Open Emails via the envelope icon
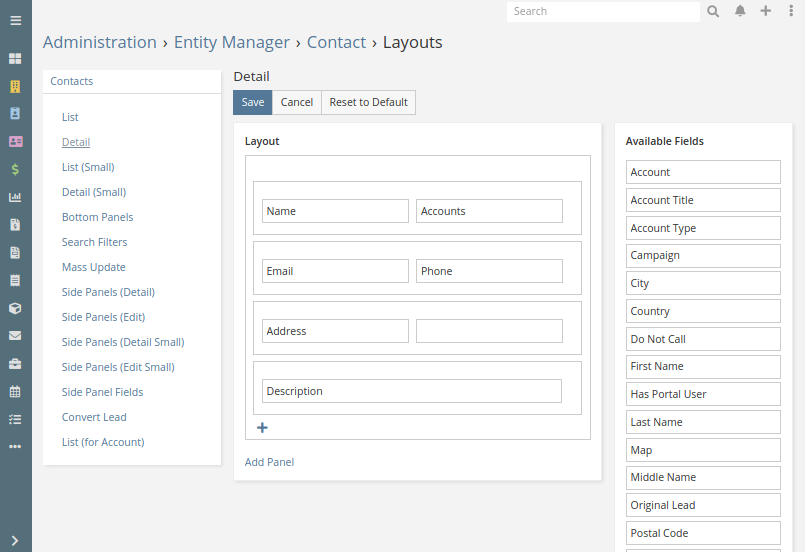This screenshot has height=552, width=805. click(15, 336)
